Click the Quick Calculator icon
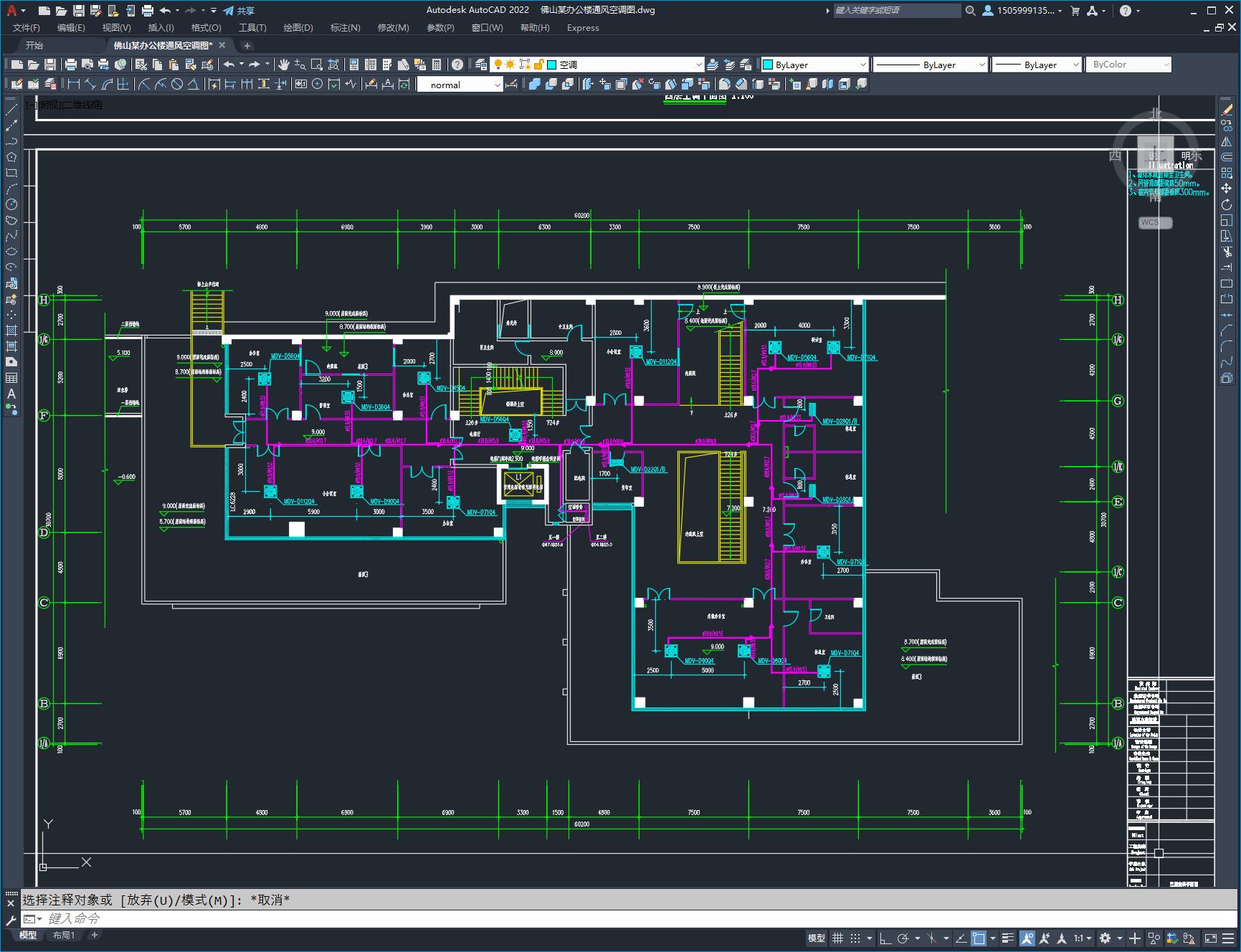 [x=437, y=65]
